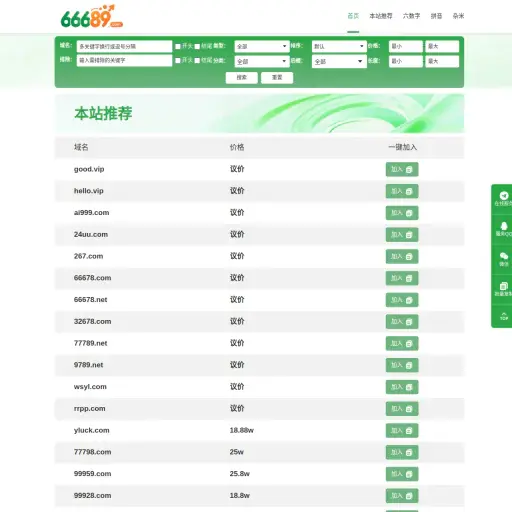The width and height of the screenshot is (512, 512).
Task: Click the 66689.com site logo
Action: click(x=92, y=16)
